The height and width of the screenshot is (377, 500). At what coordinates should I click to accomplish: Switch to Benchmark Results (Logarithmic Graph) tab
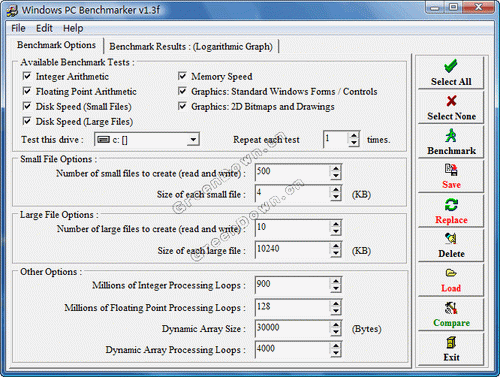point(191,47)
